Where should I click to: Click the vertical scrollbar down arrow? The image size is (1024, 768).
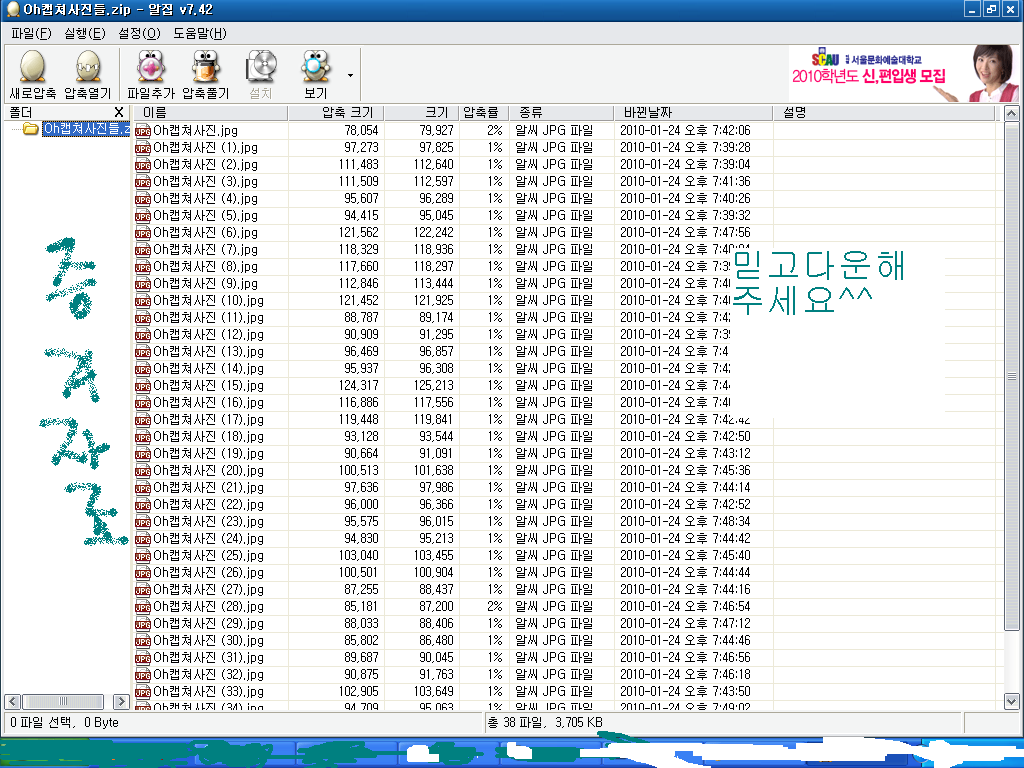pos(1012,701)
